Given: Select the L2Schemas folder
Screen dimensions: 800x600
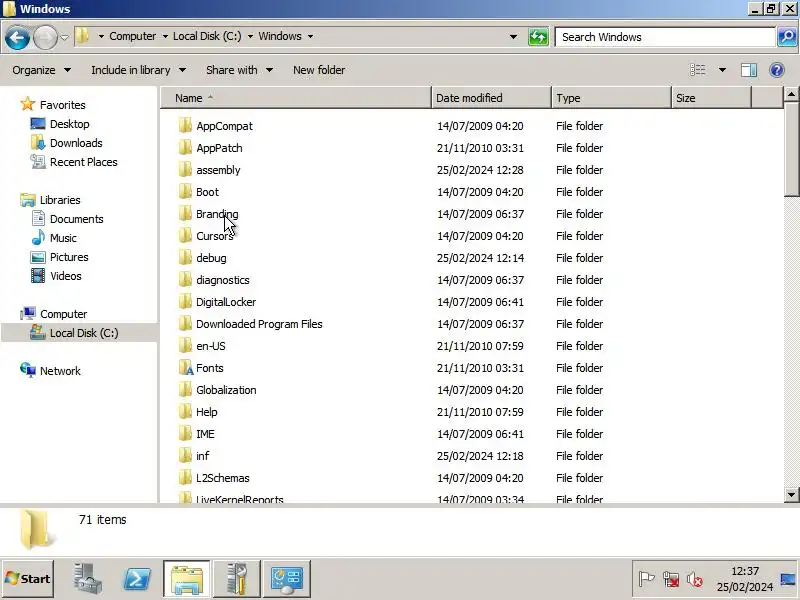Looking at the screenshot, I should coord(222,478).
